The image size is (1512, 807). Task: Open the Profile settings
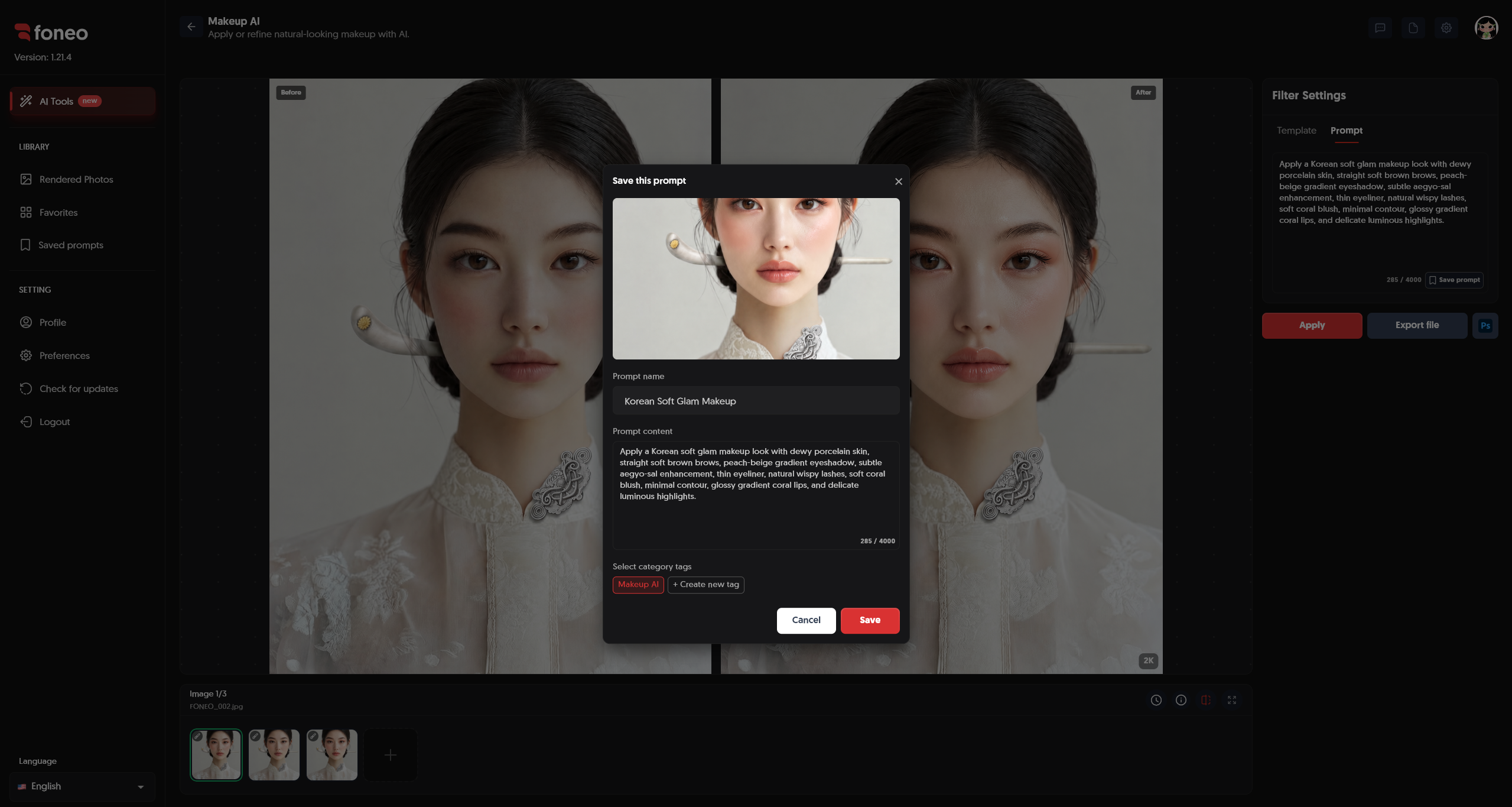coord(83,322)
